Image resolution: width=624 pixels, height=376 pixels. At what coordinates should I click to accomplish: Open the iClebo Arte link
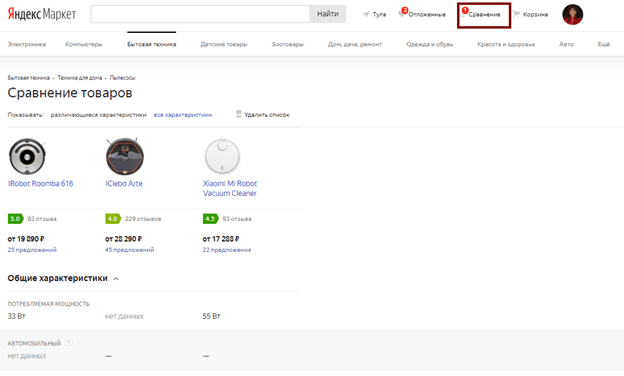click(124, 183)
